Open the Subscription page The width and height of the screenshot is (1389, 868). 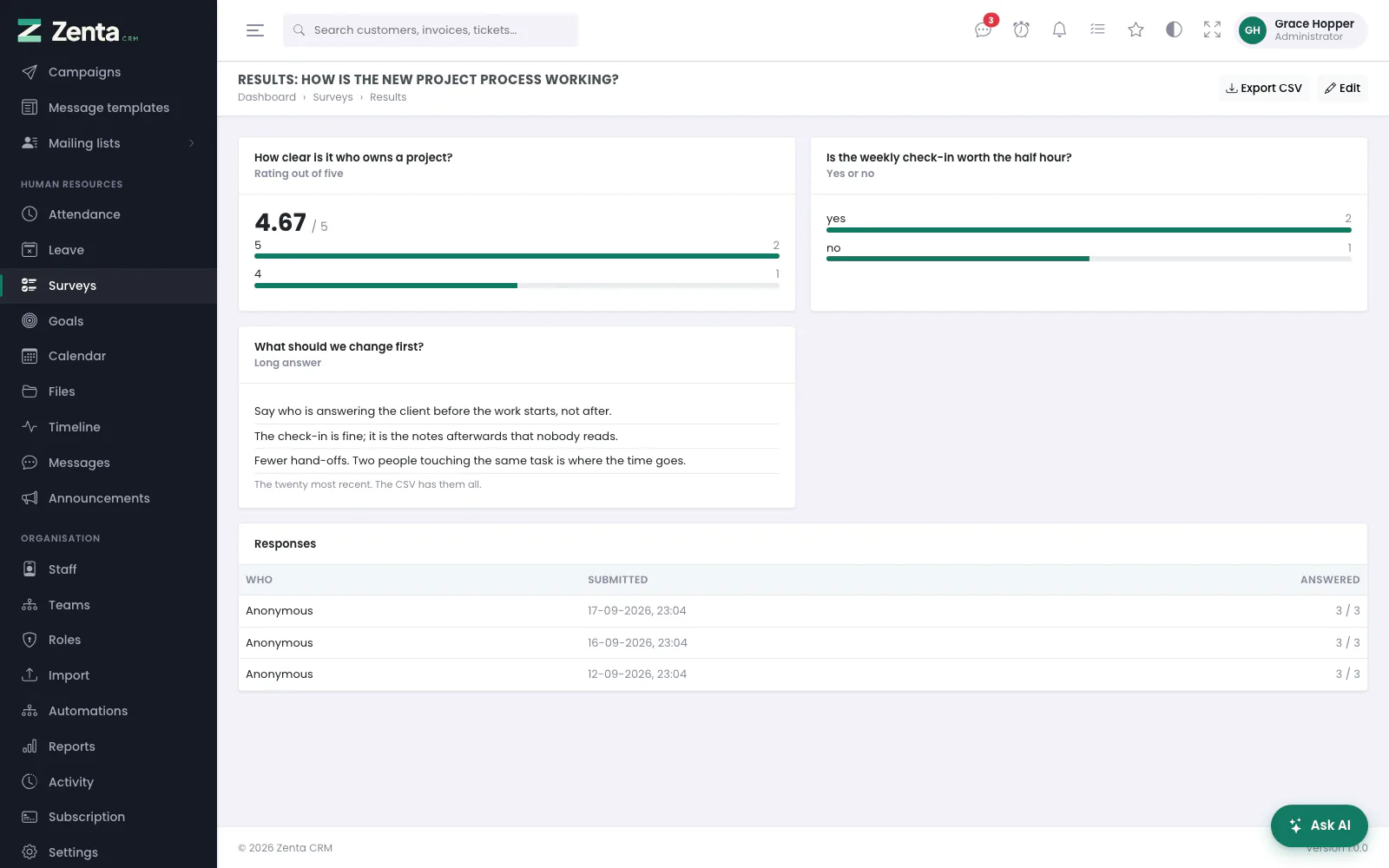pyautogui.click(x=109, y=817)
